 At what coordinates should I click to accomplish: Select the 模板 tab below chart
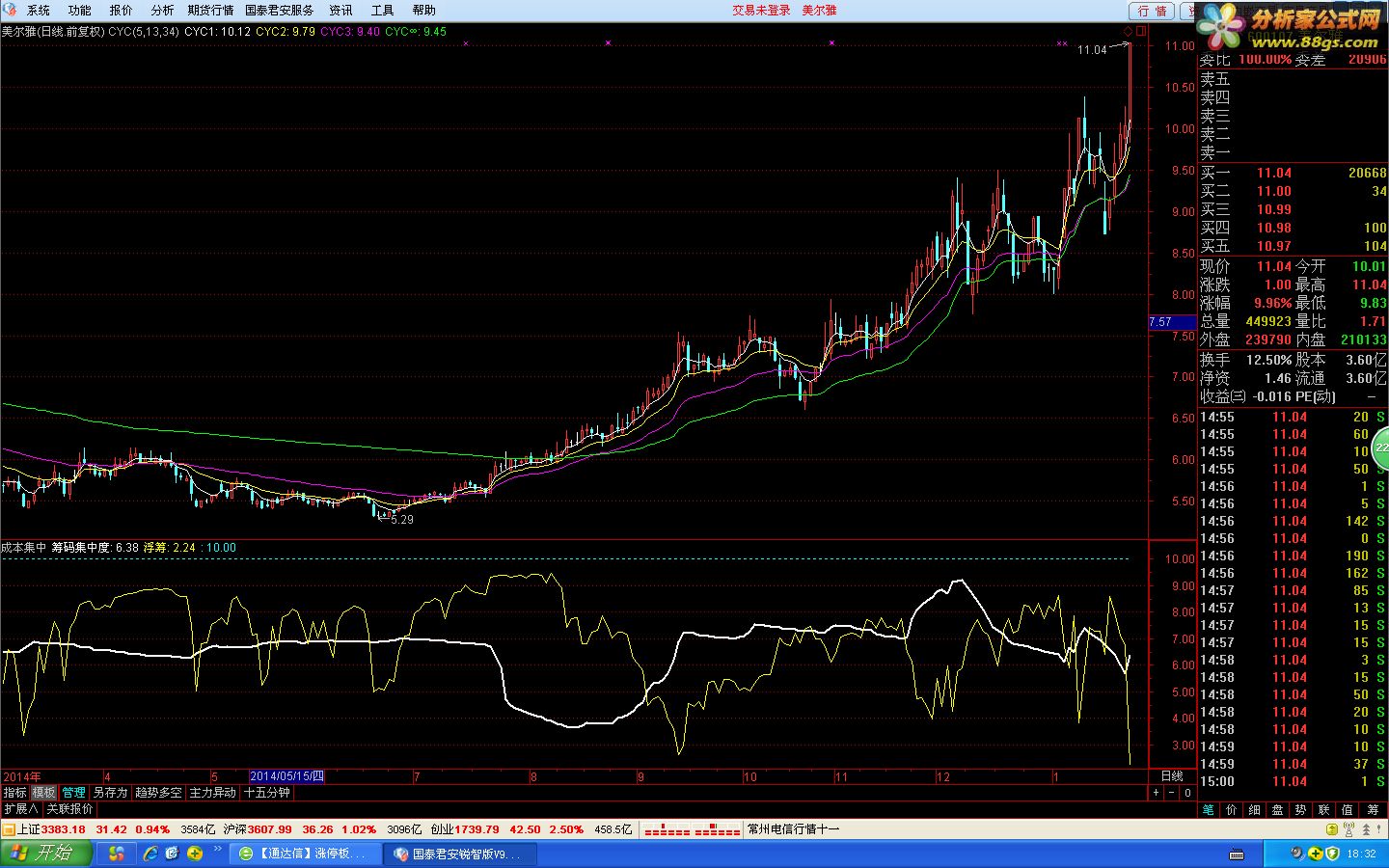click(44, 792)
